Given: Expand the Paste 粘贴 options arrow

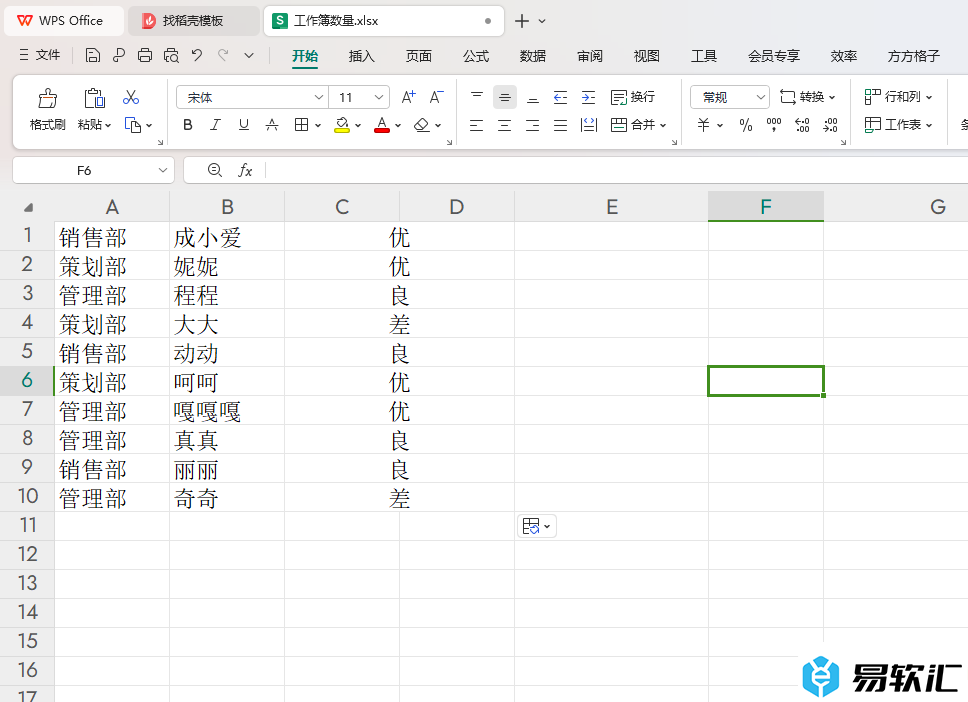Looking at the screenshot, I should tap(108, 125).
